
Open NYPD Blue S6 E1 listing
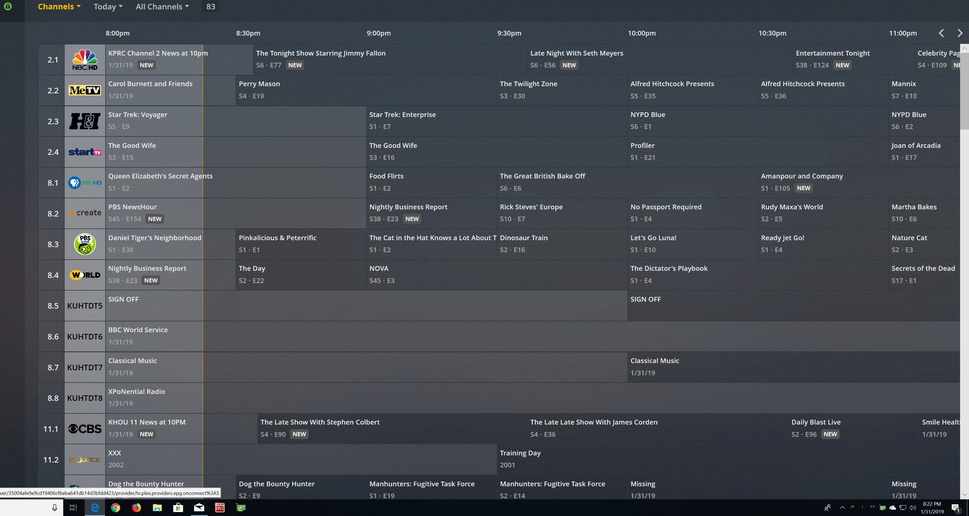(x=757, y=121)
